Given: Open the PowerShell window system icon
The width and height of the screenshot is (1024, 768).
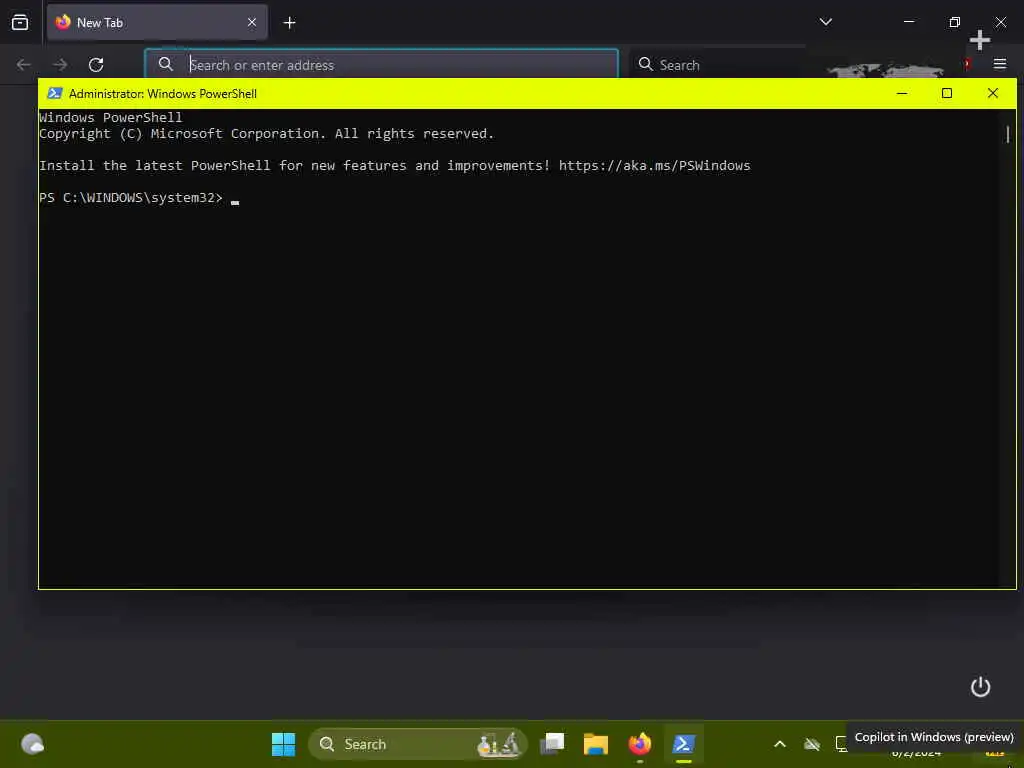Looking at the screenshot, I should point(55,93).
